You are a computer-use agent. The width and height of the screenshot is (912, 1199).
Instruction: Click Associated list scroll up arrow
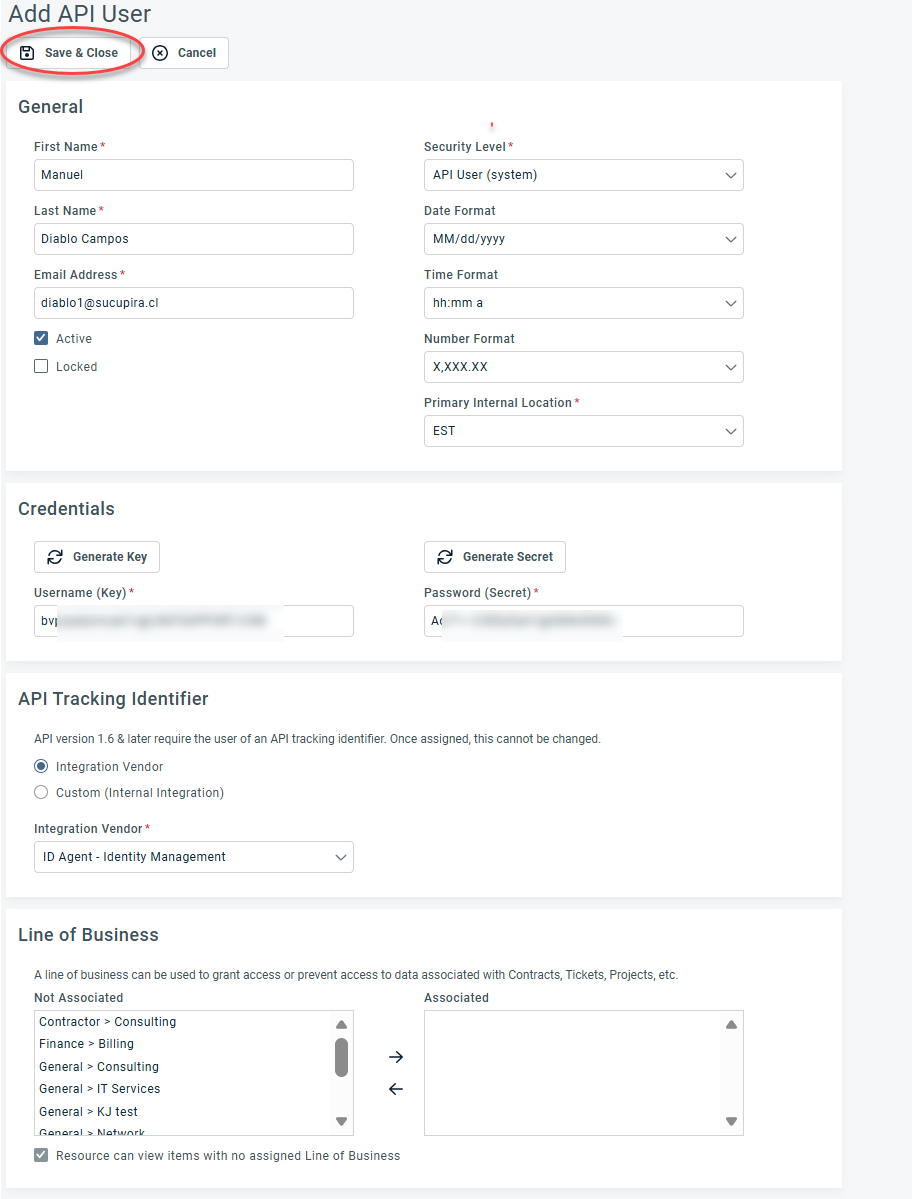tap(731, 1025)
